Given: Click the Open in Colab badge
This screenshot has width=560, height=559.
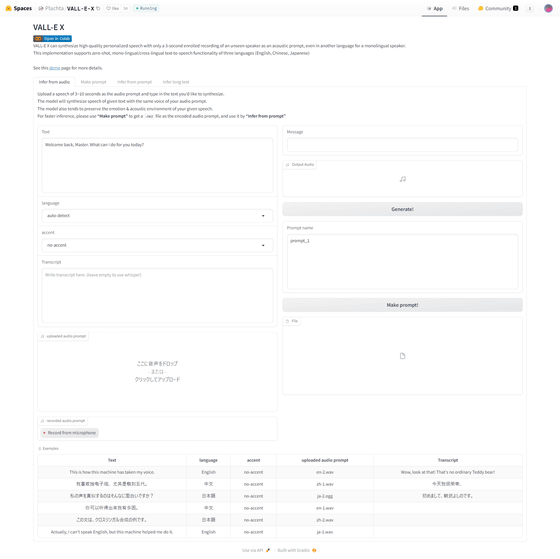Looking at the screenshot, I should (52, 39).
